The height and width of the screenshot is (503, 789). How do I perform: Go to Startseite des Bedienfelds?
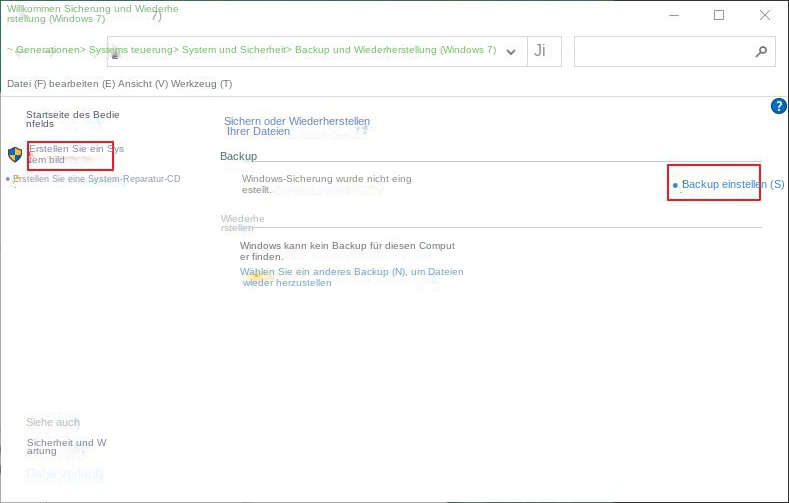(72, 120)
